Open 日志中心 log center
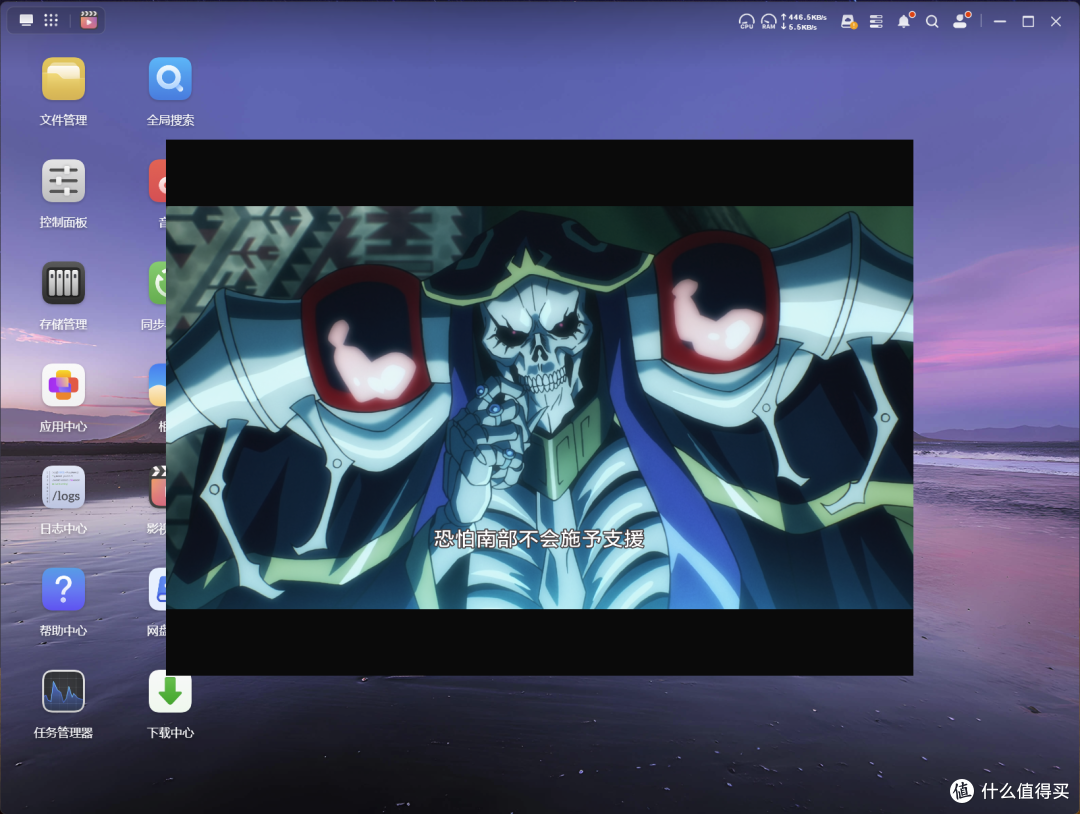The image size is (1080, 814). pyautogui.click(x=63, y=500)
